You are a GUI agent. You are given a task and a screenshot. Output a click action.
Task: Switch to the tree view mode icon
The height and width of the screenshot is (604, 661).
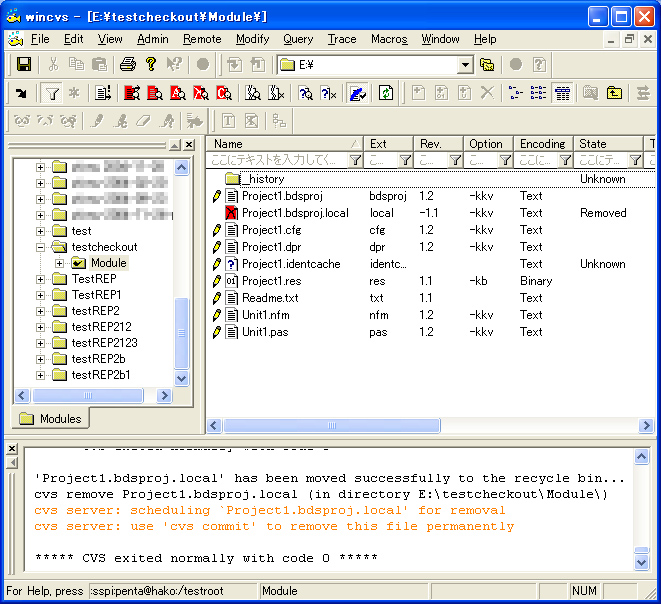pos(515,93)
